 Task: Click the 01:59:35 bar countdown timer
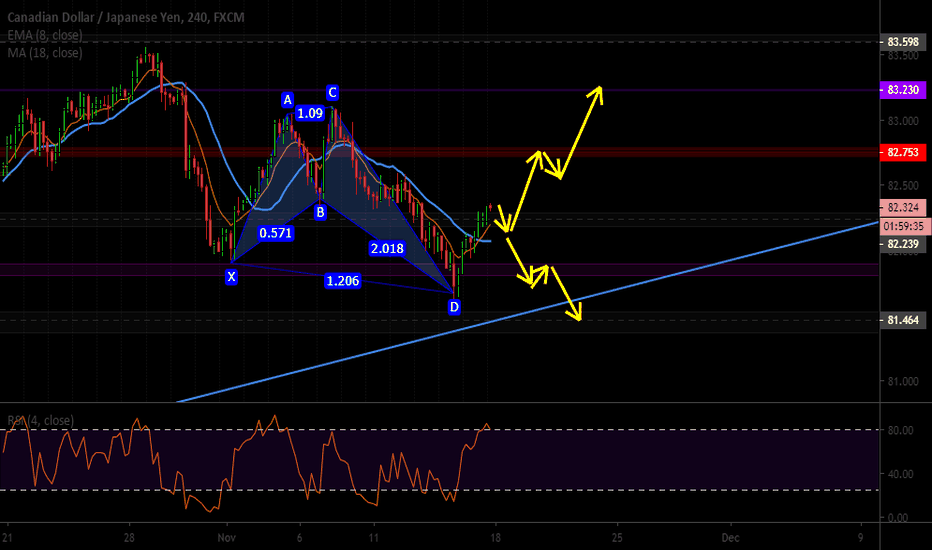pyautogui.click(x=903, y=226)
